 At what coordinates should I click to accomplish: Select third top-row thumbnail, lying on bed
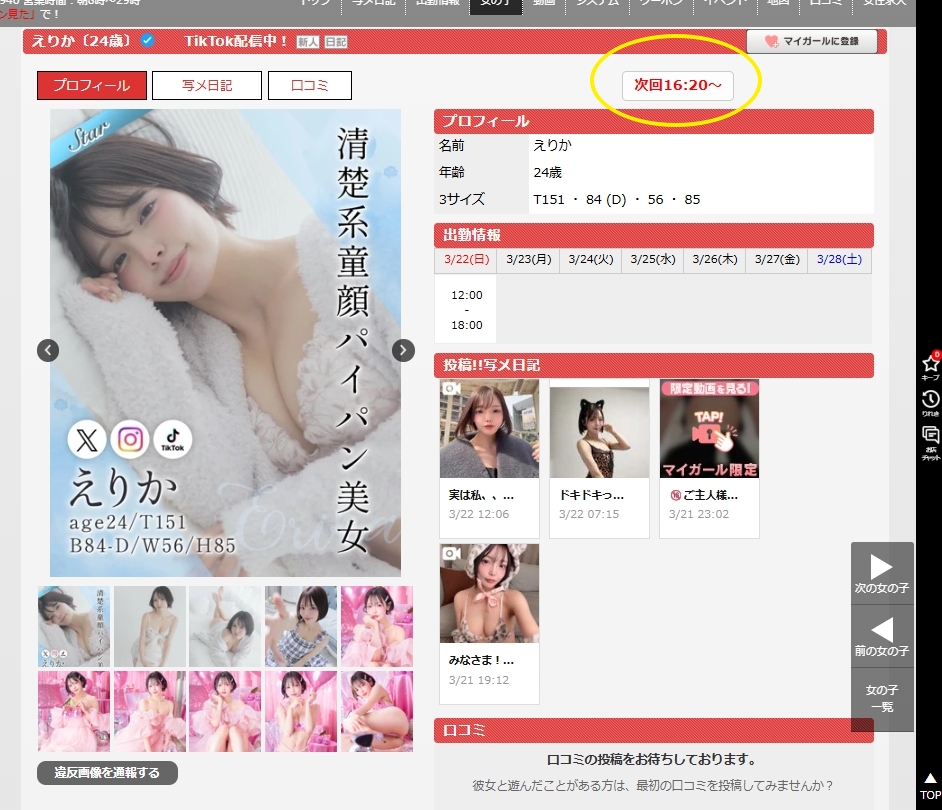pos(225,627)
